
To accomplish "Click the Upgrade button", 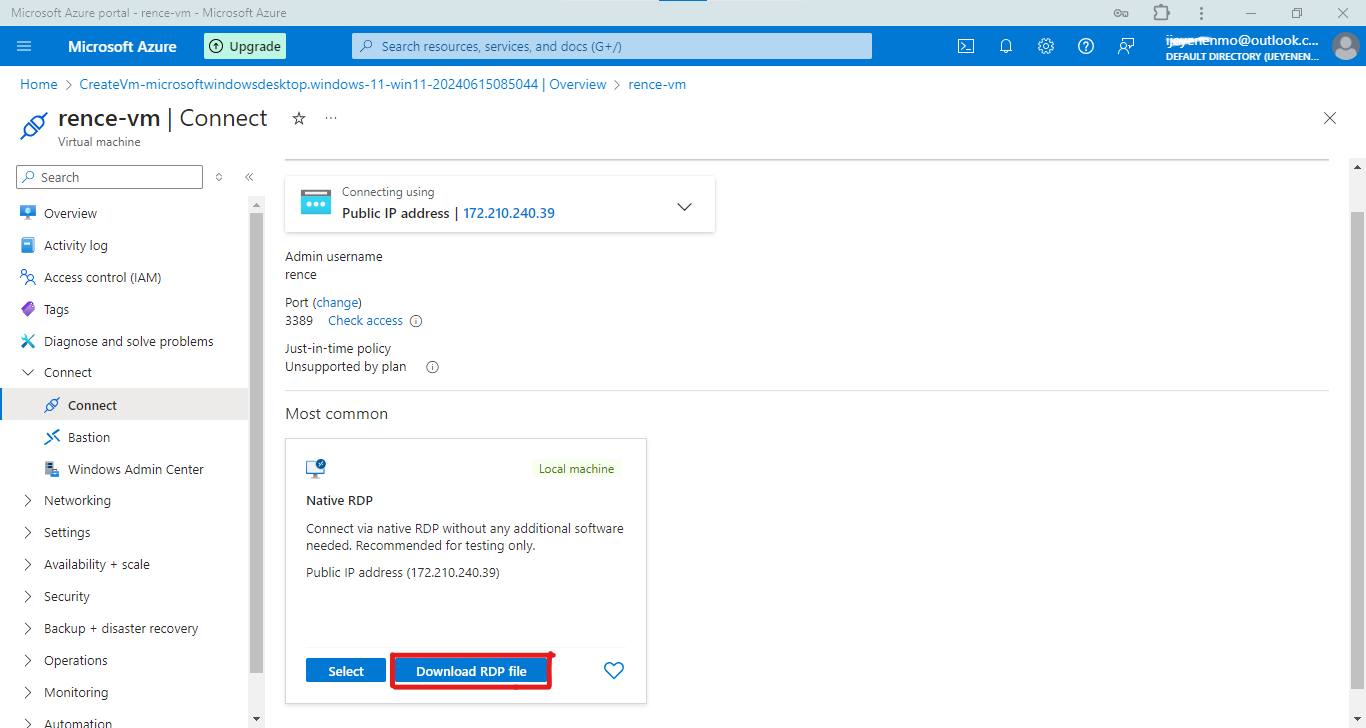I will coord(245,46).
